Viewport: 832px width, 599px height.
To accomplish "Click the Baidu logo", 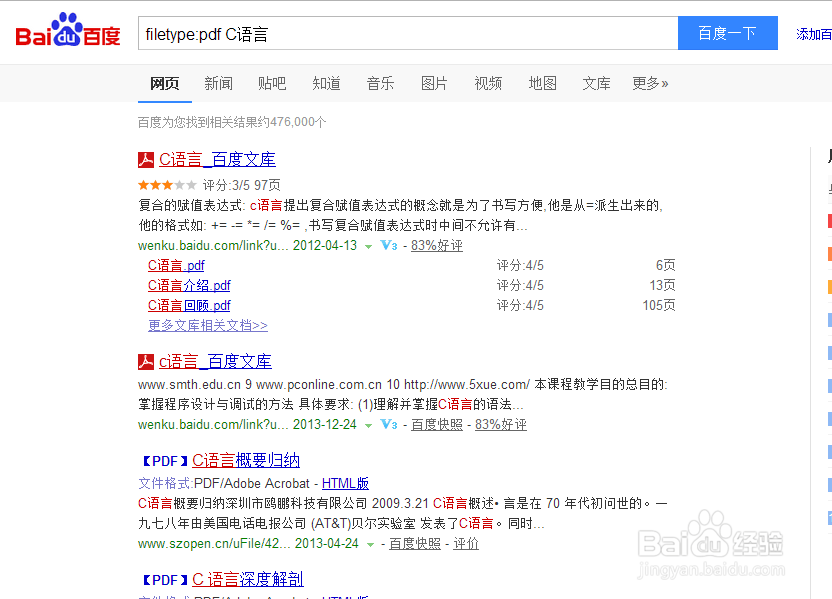I will (68, 30).
